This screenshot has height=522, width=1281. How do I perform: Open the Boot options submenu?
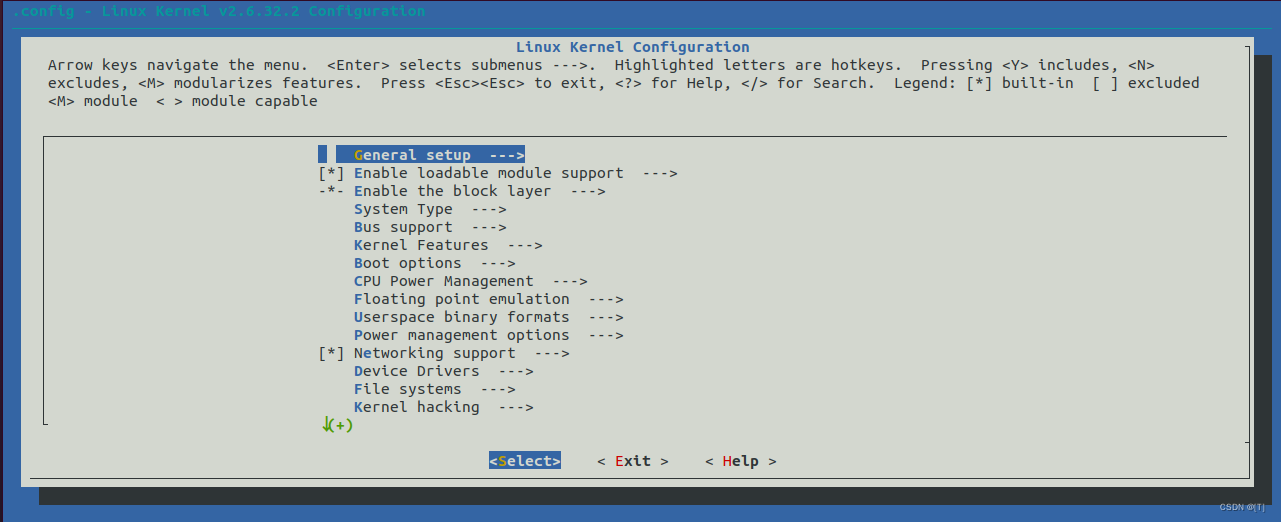coord(435,263)
